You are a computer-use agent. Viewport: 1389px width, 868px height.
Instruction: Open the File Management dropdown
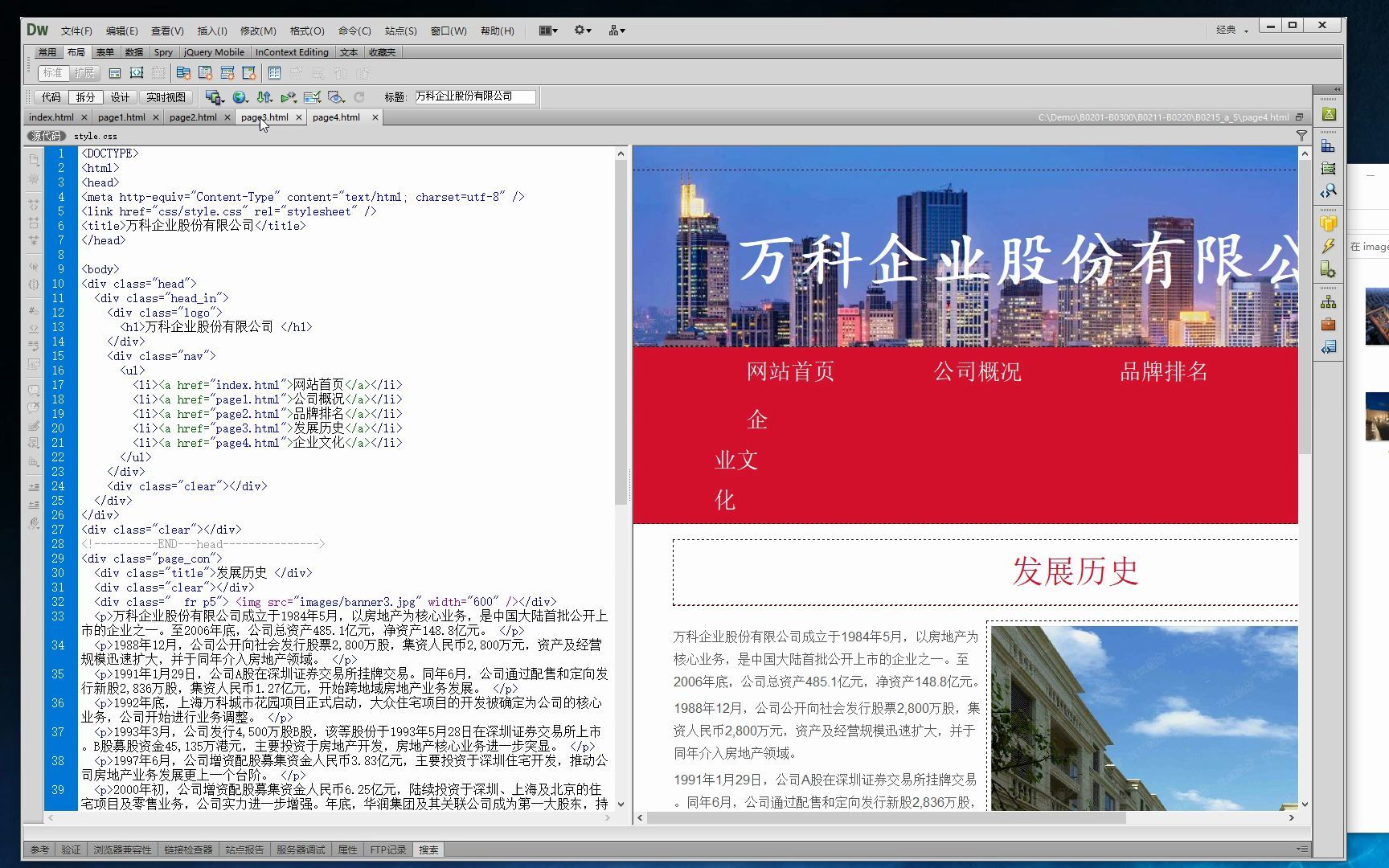tap(264, 97)
